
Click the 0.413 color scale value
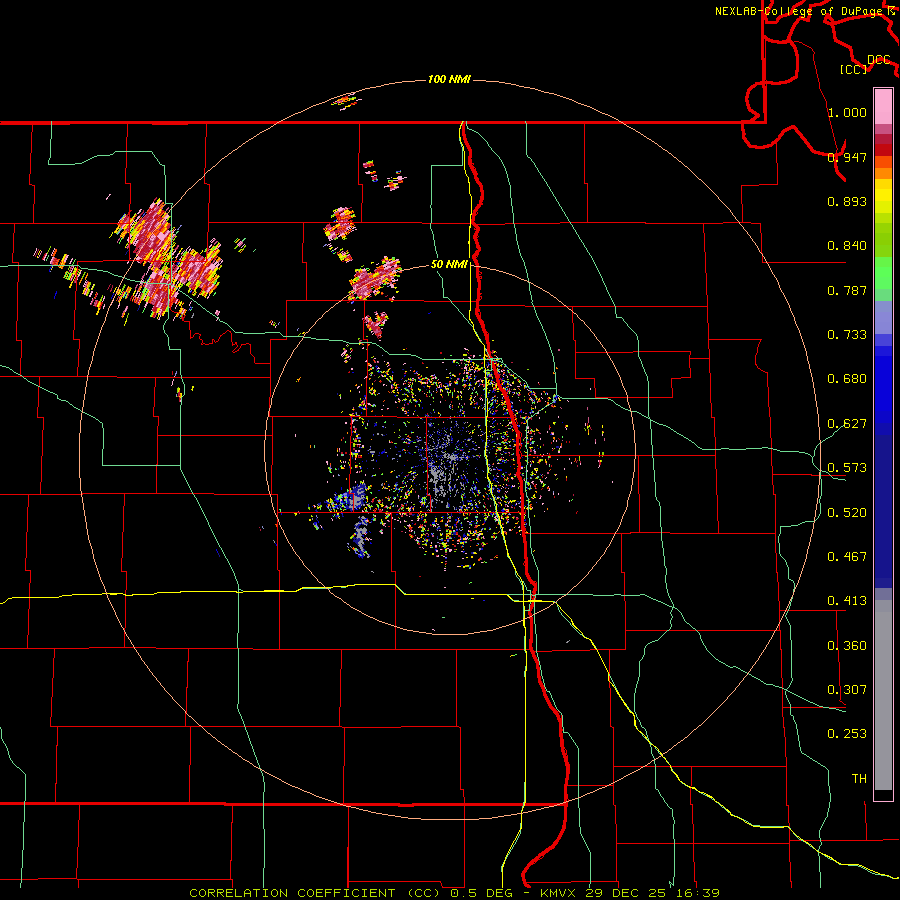pos(847,601)
